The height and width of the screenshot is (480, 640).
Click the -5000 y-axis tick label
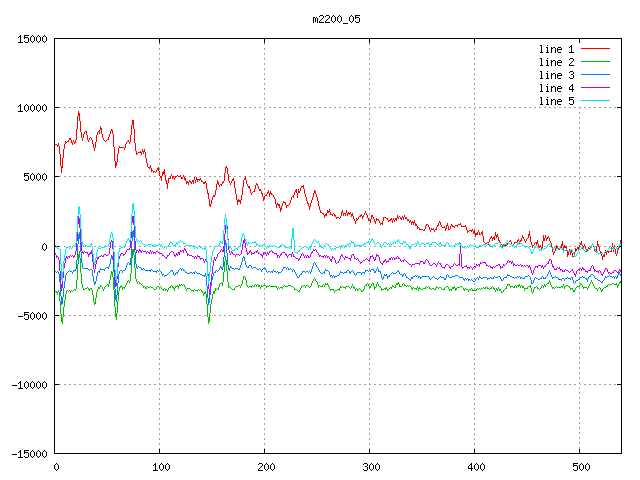pyautogui.click(x=32, y=315)
